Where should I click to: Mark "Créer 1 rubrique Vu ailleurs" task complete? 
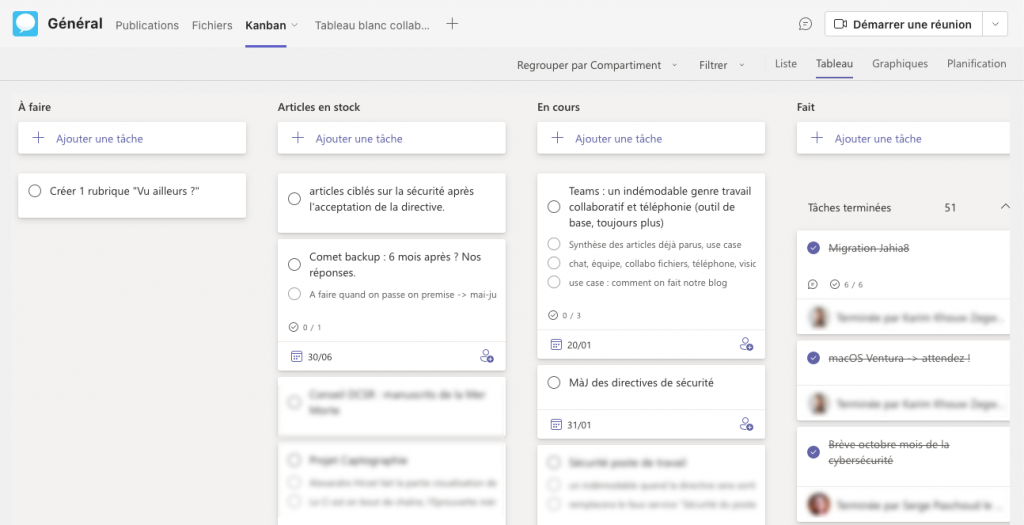[x=35, y=190]
